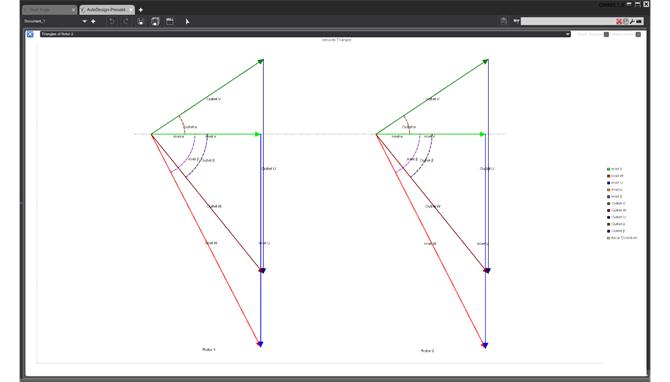Minimize the application window

coord(629,4)
